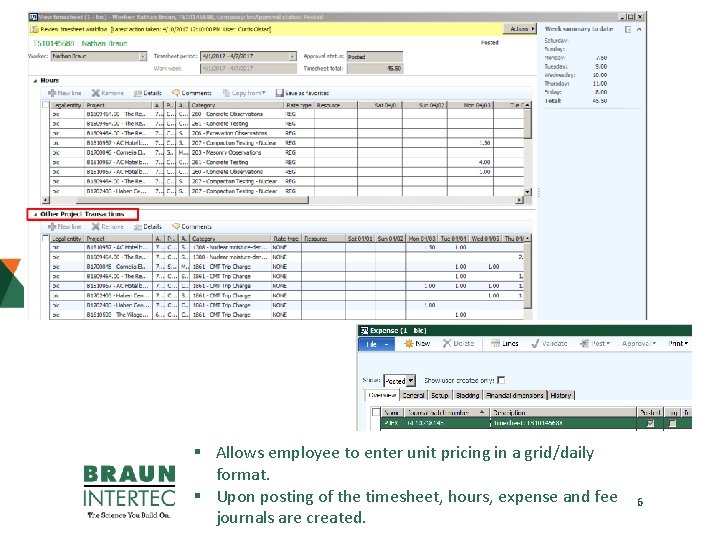Click the Hours grid horizontal scrollbar thumb
Viewport: 720px width, 540px height.
(192, 200)
